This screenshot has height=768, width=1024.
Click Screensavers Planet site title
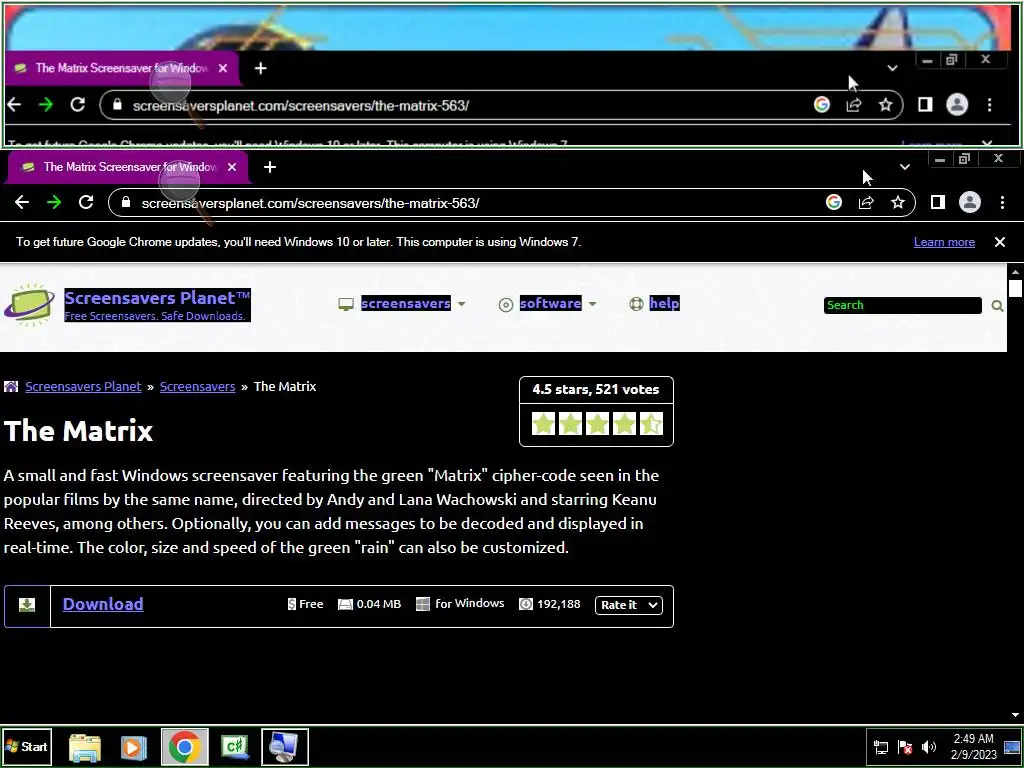click(157, 298)
